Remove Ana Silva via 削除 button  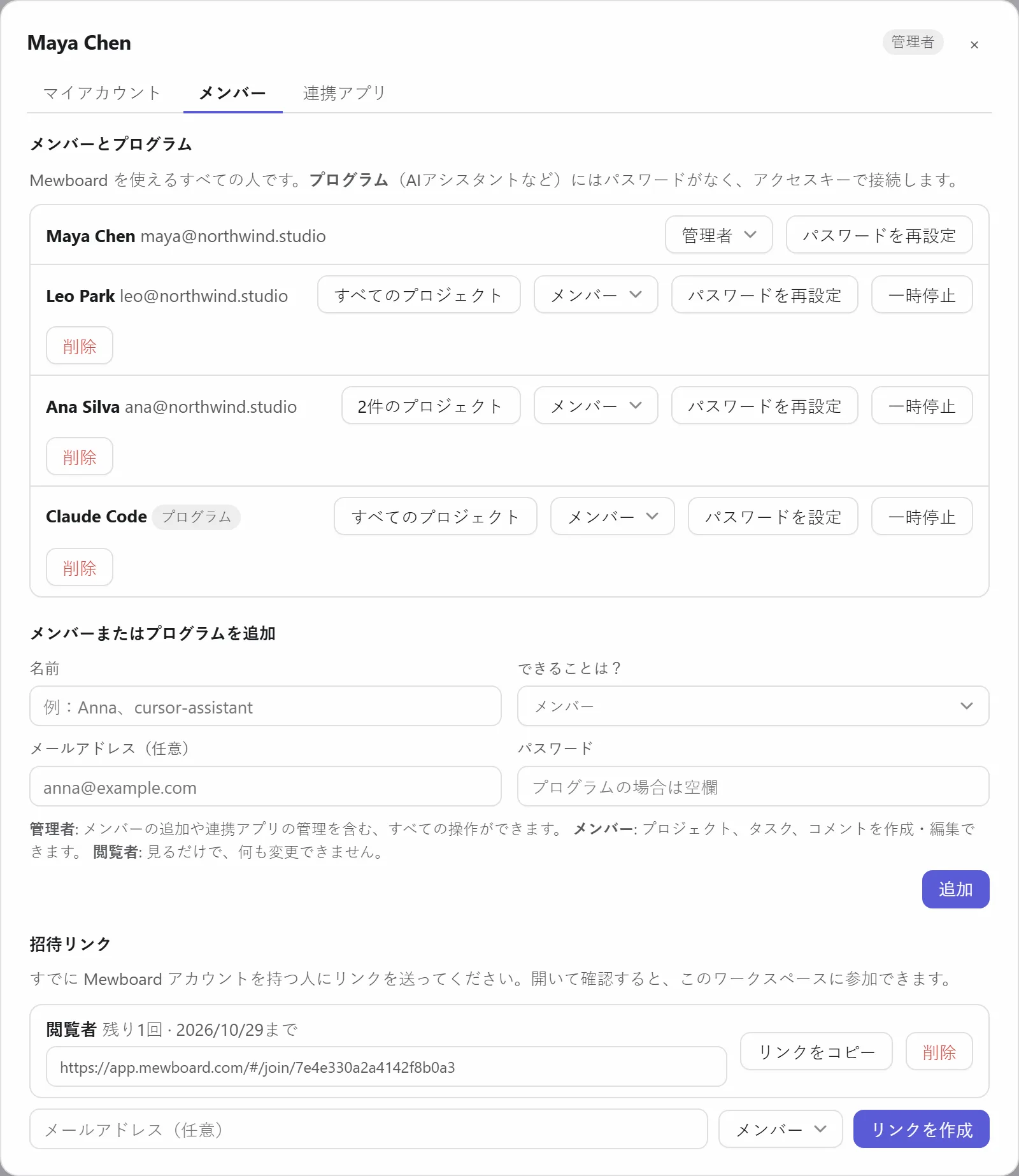click(x=80, y=457)
